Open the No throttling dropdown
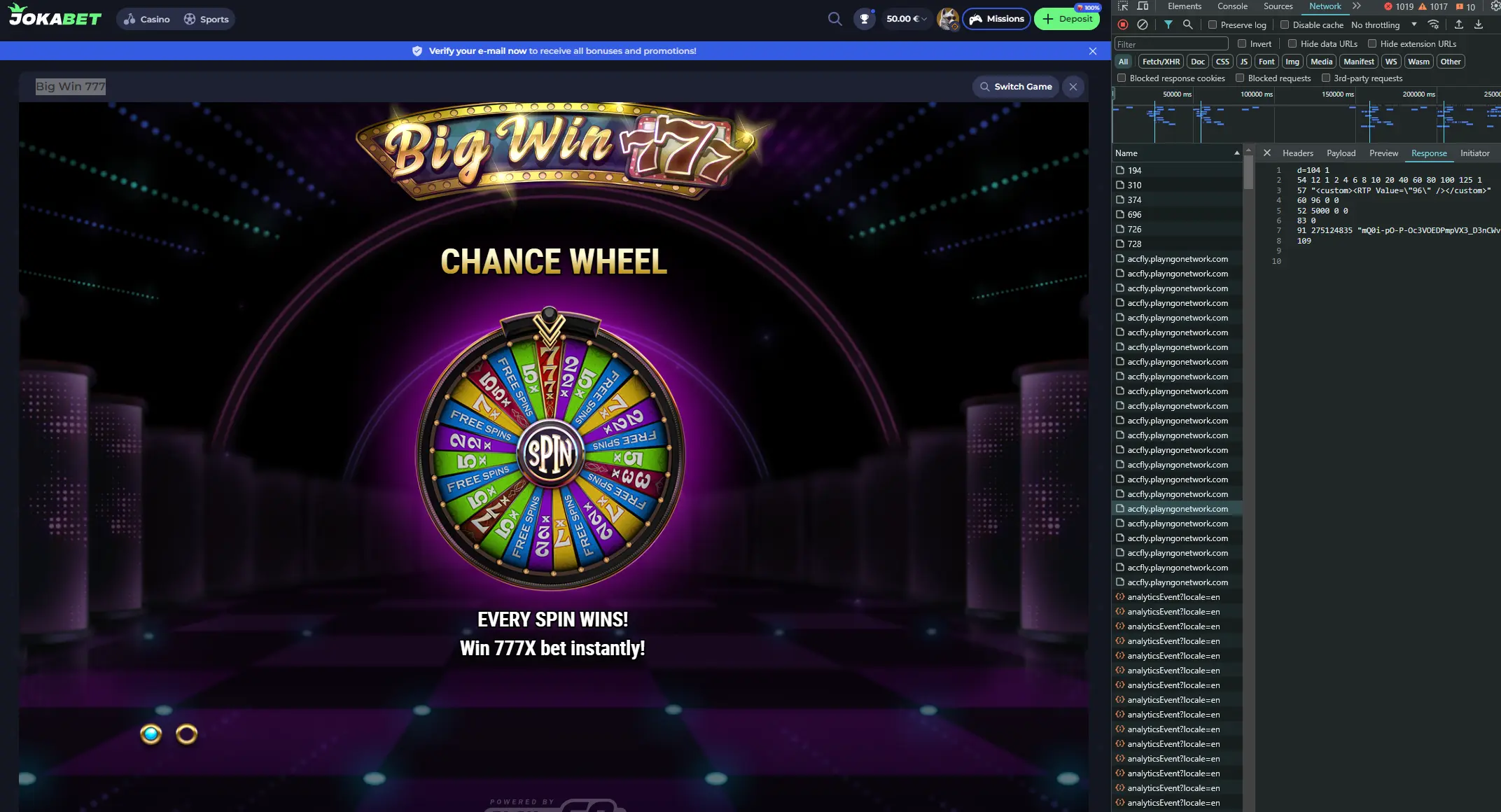Screen dimensions: 1501x812 [1384, 25]
